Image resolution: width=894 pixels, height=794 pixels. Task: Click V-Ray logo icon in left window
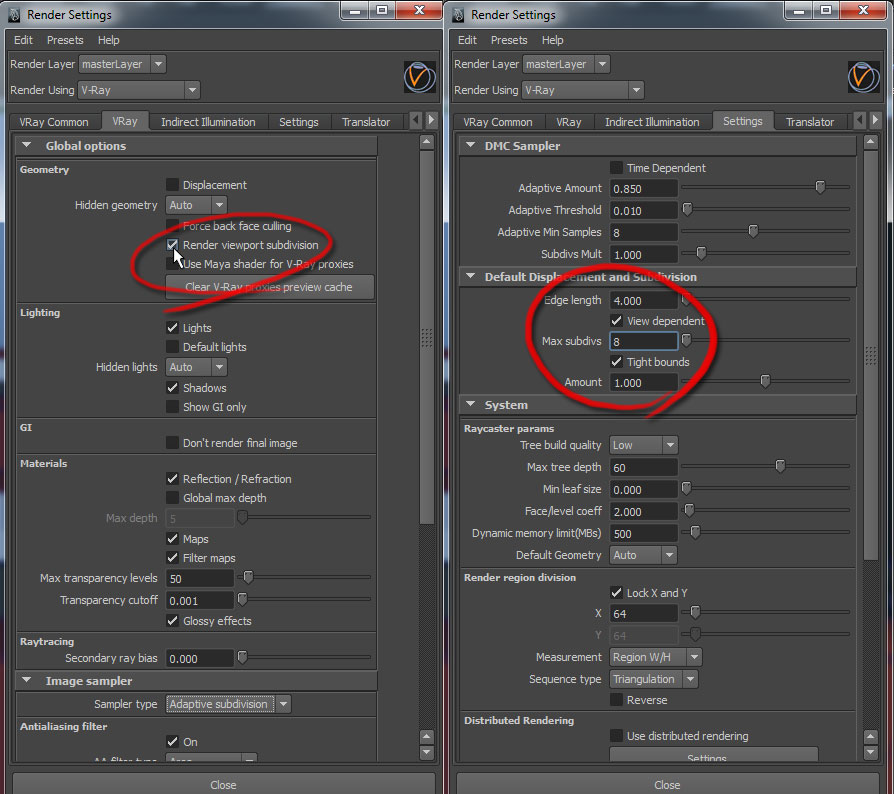420,77
